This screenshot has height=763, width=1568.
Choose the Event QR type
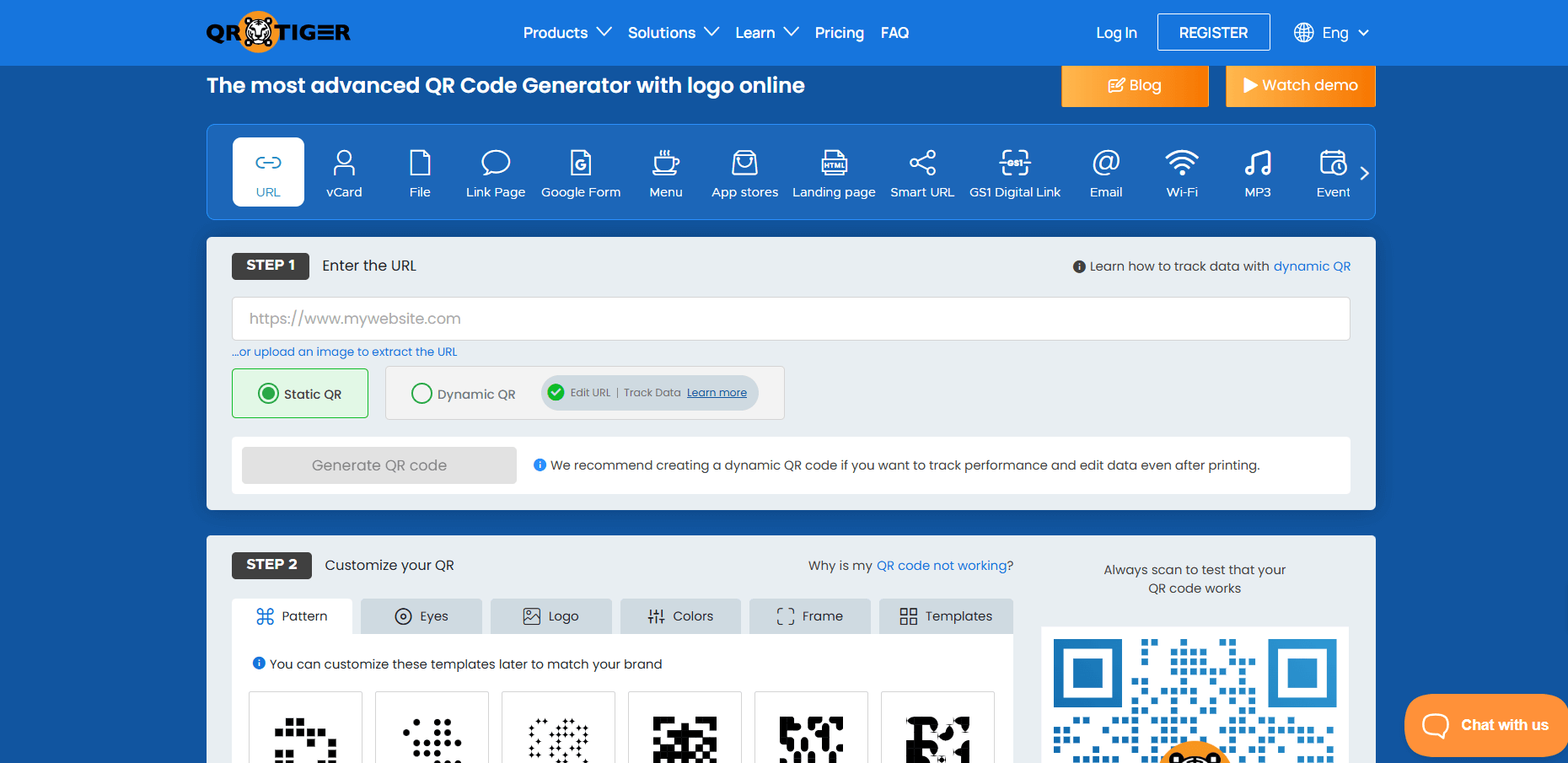click(1334, 174)
